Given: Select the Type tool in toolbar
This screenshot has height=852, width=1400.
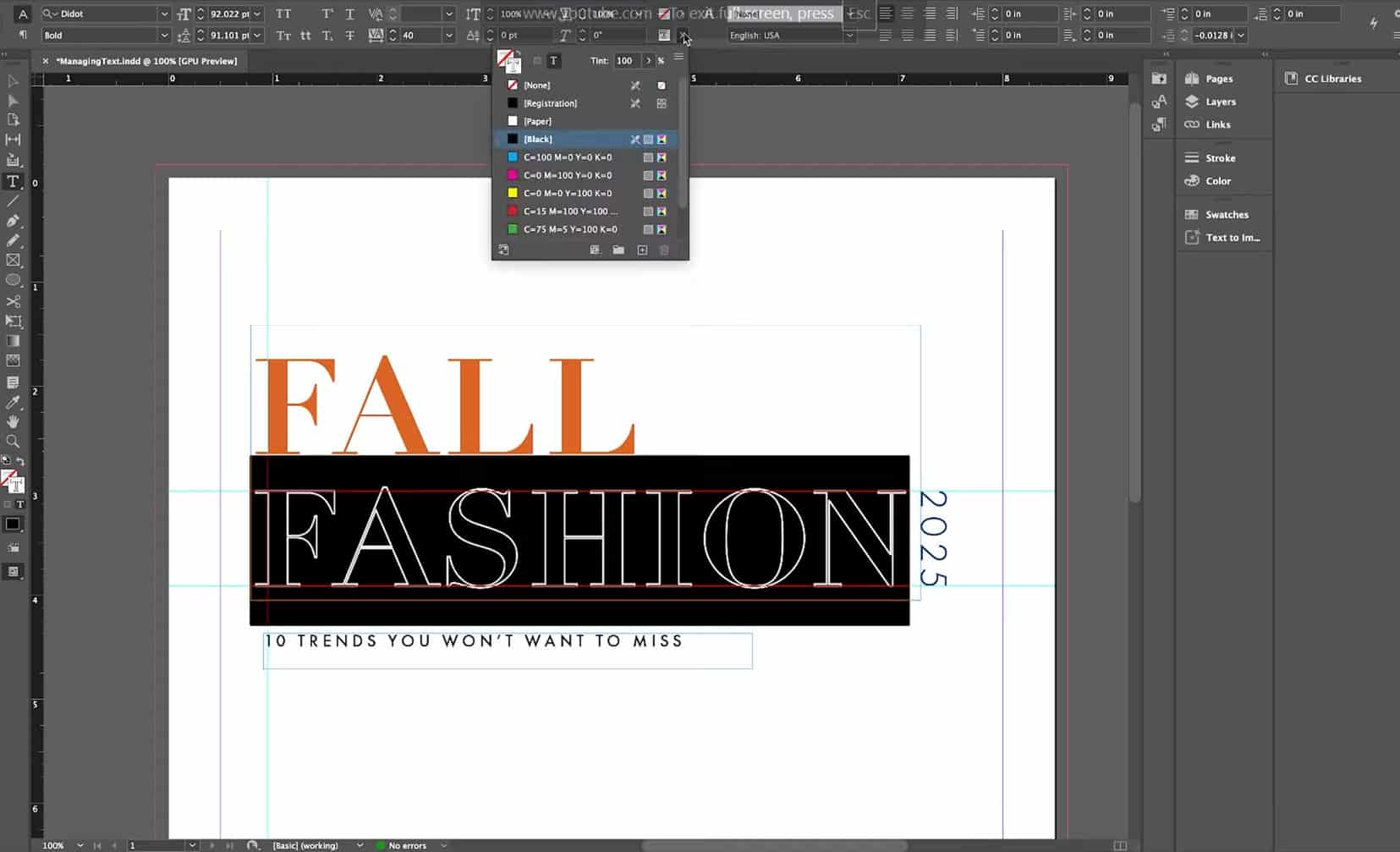Looking at the screenshot, I should pyautogui.click(x=14, y=182).
